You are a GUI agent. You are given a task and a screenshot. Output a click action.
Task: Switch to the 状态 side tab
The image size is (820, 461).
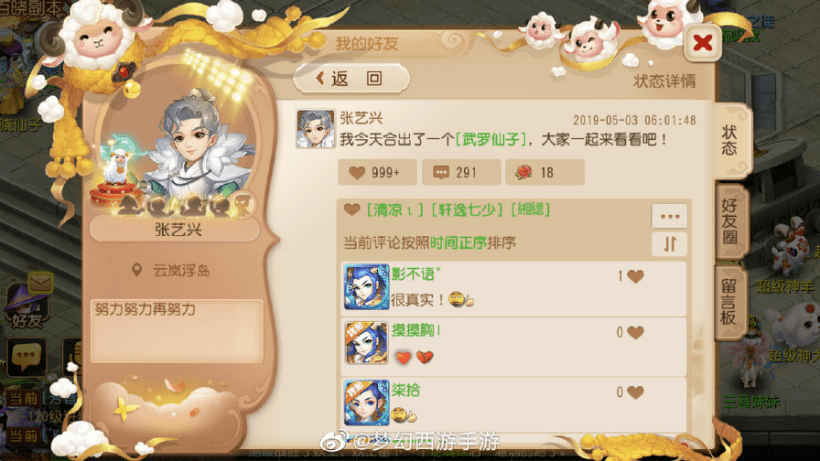(731, 140)
